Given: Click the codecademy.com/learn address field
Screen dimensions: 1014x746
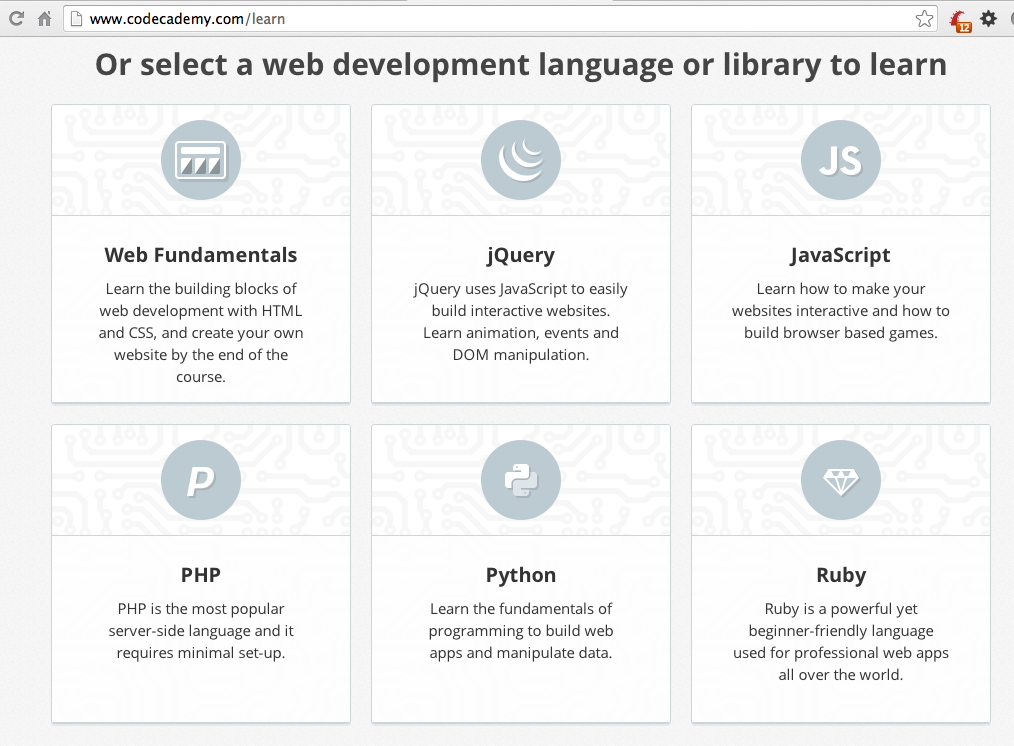Looking at the screenshot, I should (x=500, y=19).
